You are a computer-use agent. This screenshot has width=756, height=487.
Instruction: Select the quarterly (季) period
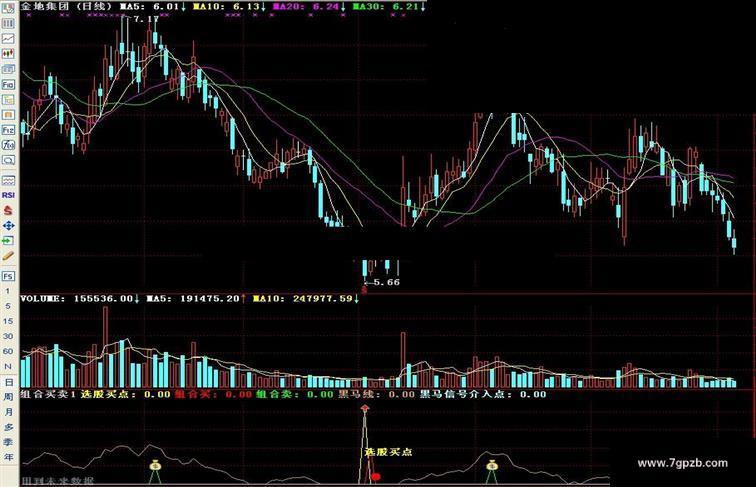click(8, 442)
